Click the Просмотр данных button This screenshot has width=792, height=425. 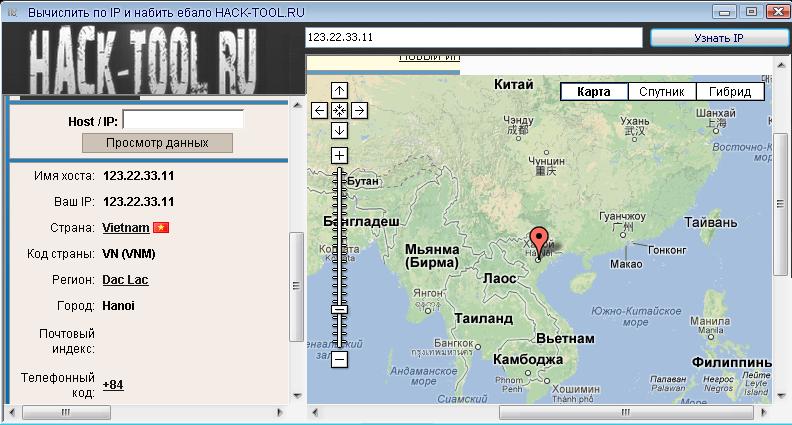[x=157, y=143]
